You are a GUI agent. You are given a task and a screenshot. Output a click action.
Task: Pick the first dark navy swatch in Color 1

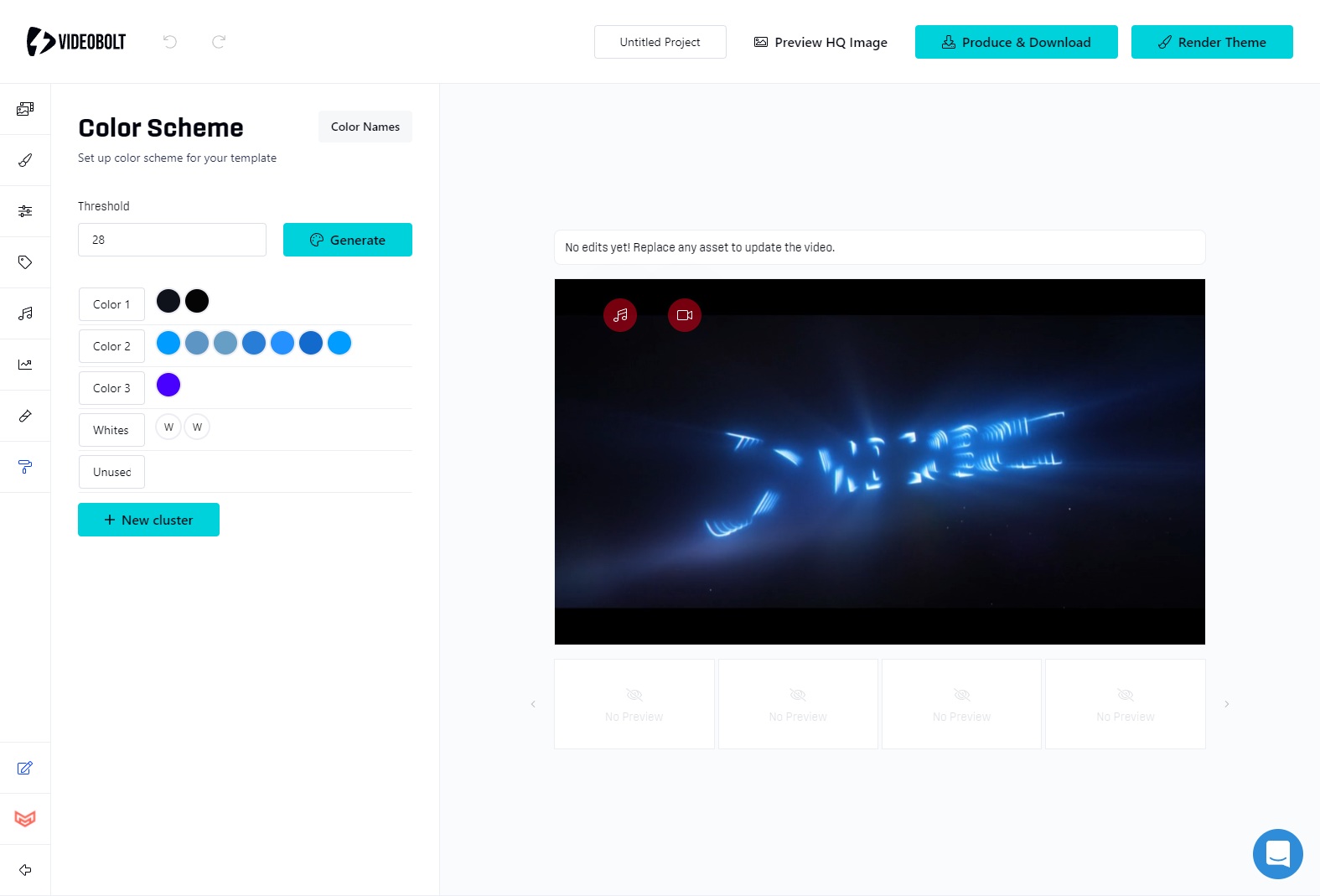click(168, 301)
